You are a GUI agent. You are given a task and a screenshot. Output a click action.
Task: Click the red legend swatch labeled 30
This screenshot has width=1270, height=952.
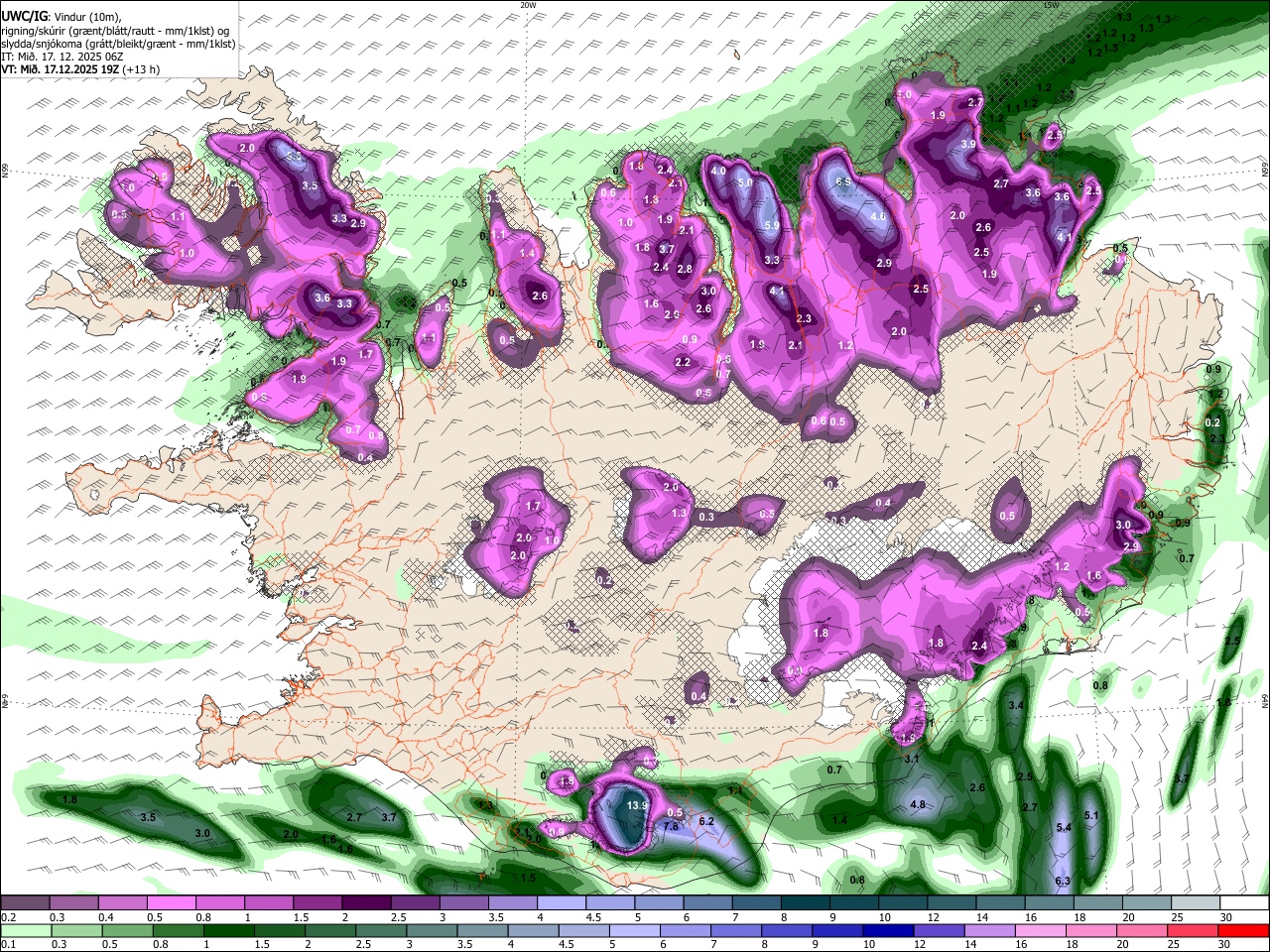click(1243, 931)
